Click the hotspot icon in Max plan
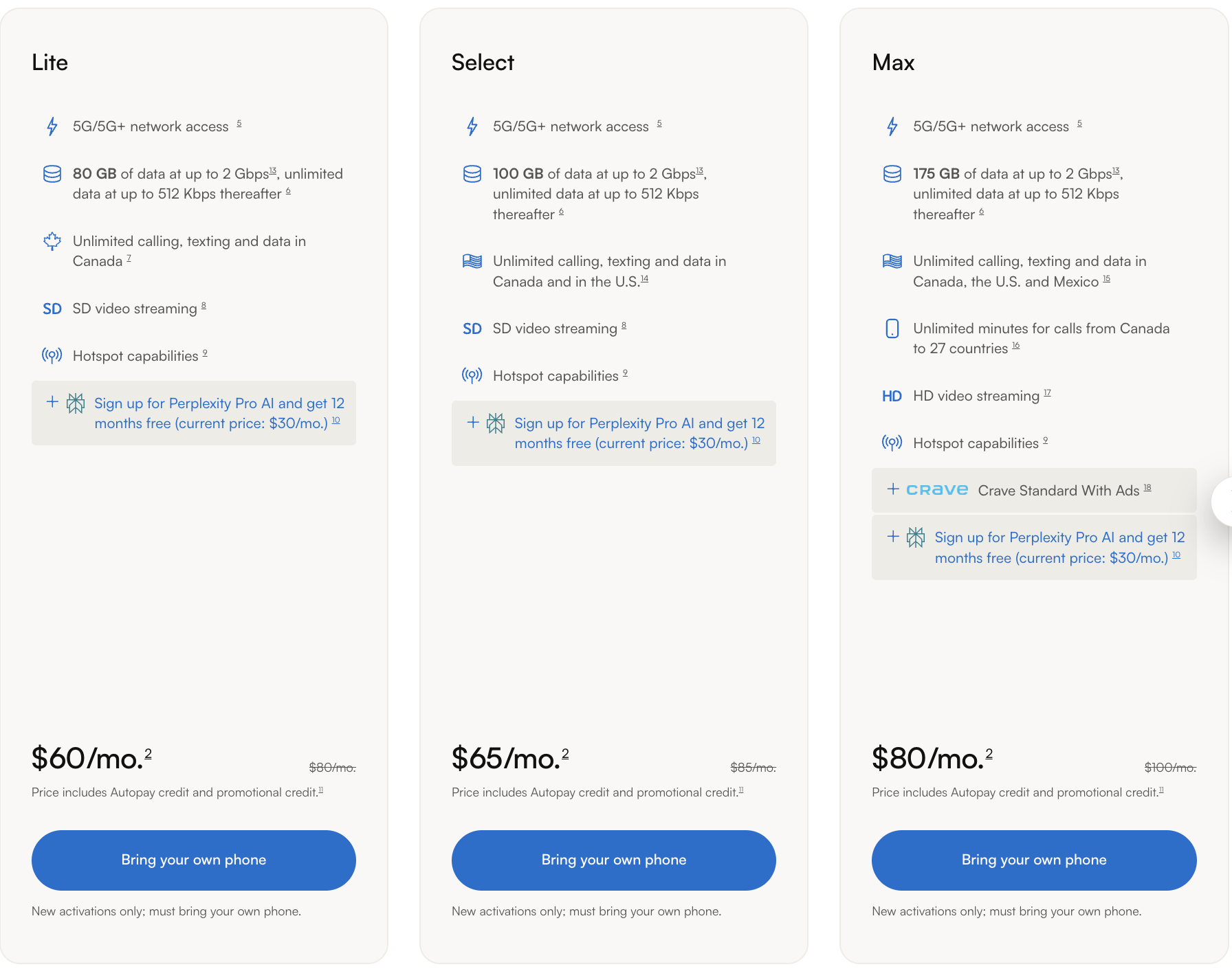This screenshot has height=969, width=1232. (x=892, y=443)
